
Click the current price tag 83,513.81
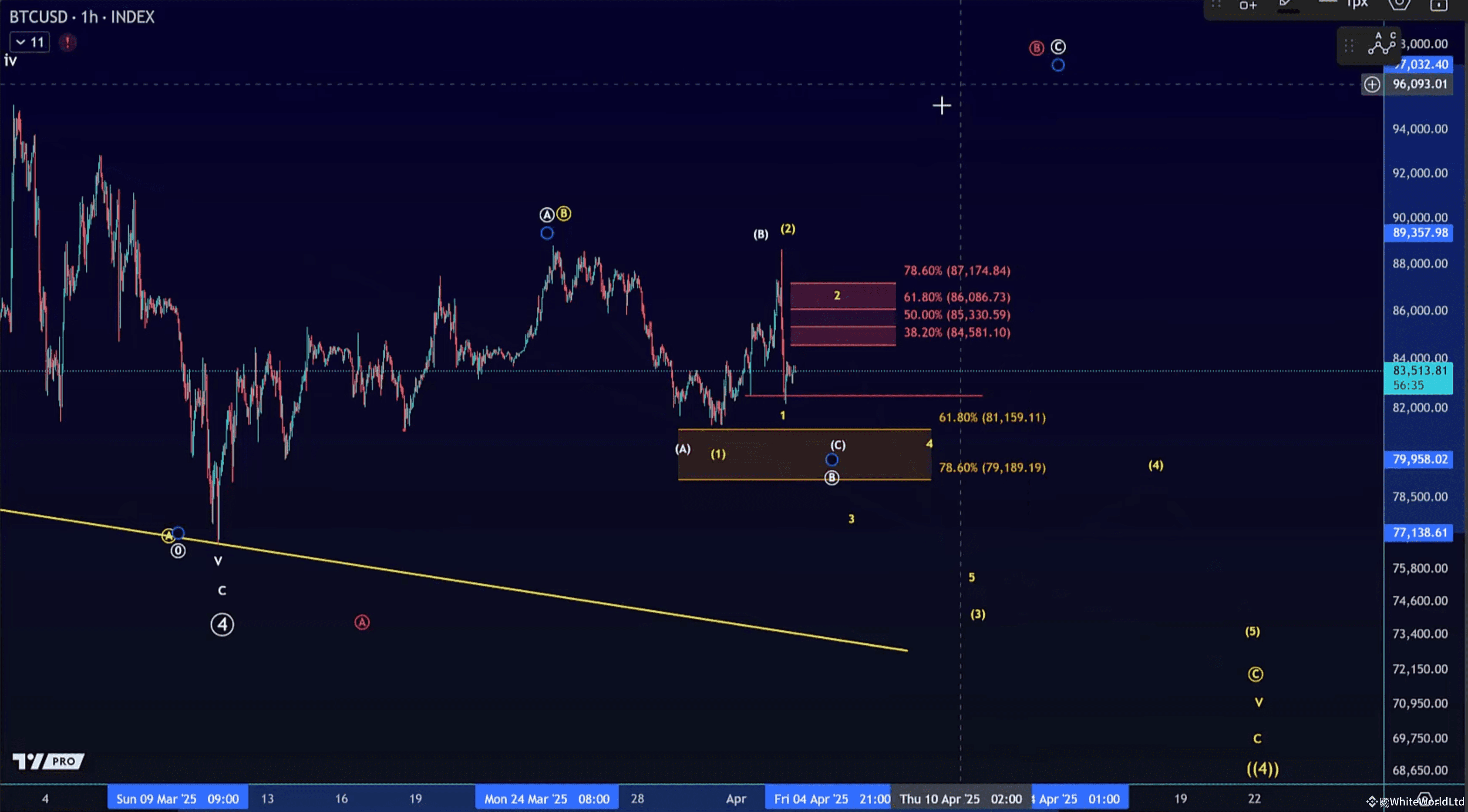point(1418,378)
